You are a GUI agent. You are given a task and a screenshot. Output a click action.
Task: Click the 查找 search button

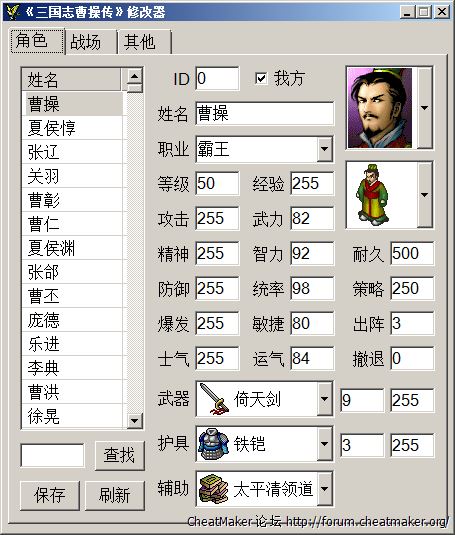point(119,456)
